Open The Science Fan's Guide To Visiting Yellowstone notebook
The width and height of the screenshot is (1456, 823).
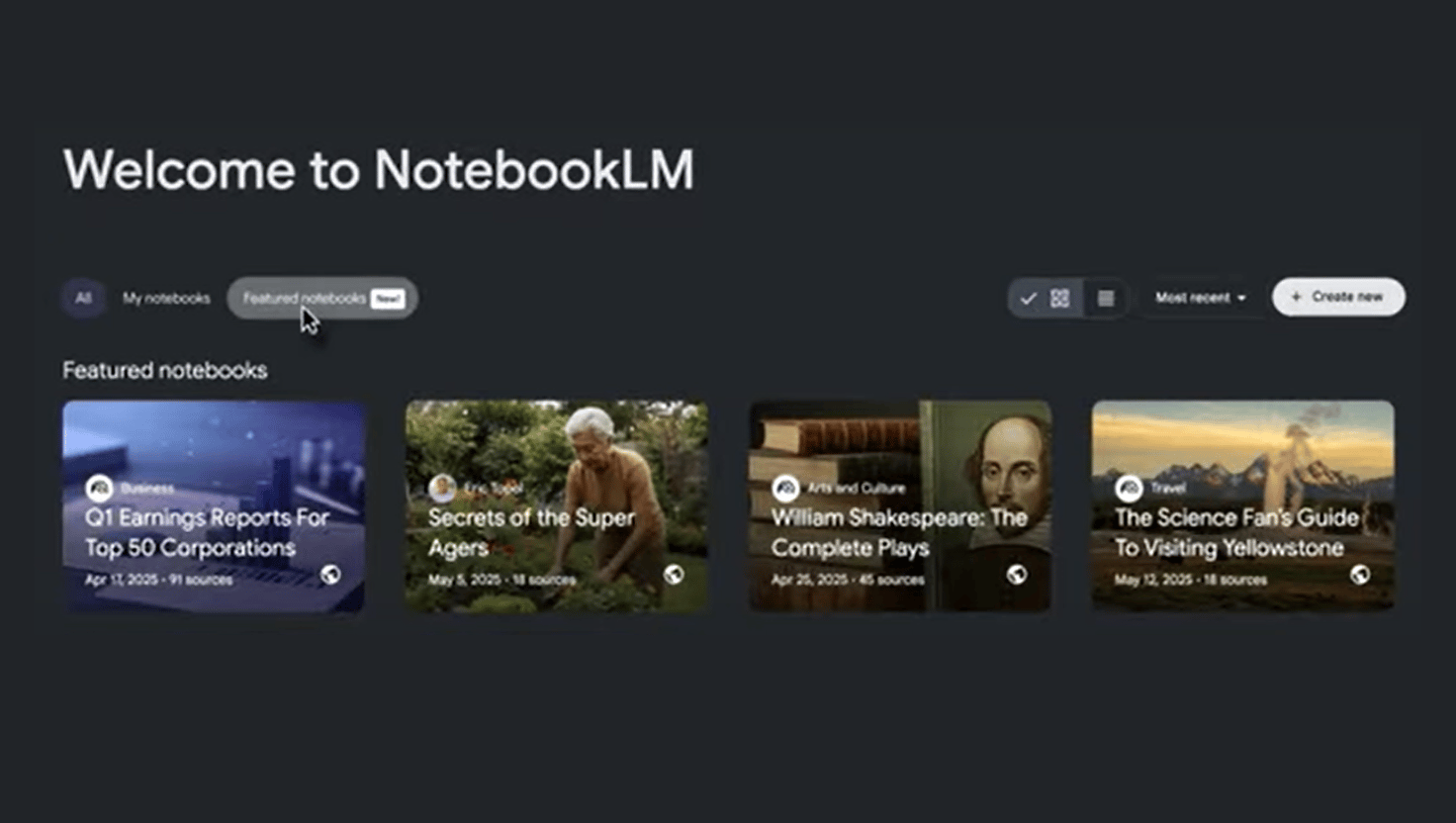tap(1243, 505)
